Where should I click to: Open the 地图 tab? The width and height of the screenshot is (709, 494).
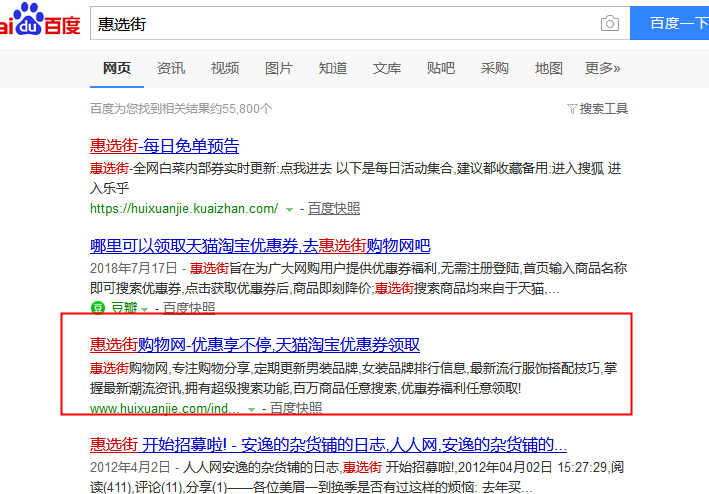tap(548, 68)
